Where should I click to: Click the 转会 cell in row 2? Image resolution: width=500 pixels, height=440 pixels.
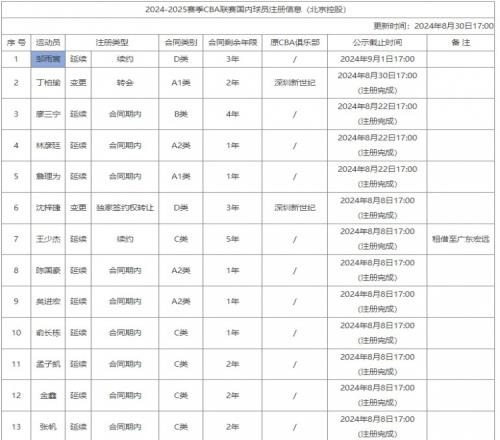click(x=125, y=83)
